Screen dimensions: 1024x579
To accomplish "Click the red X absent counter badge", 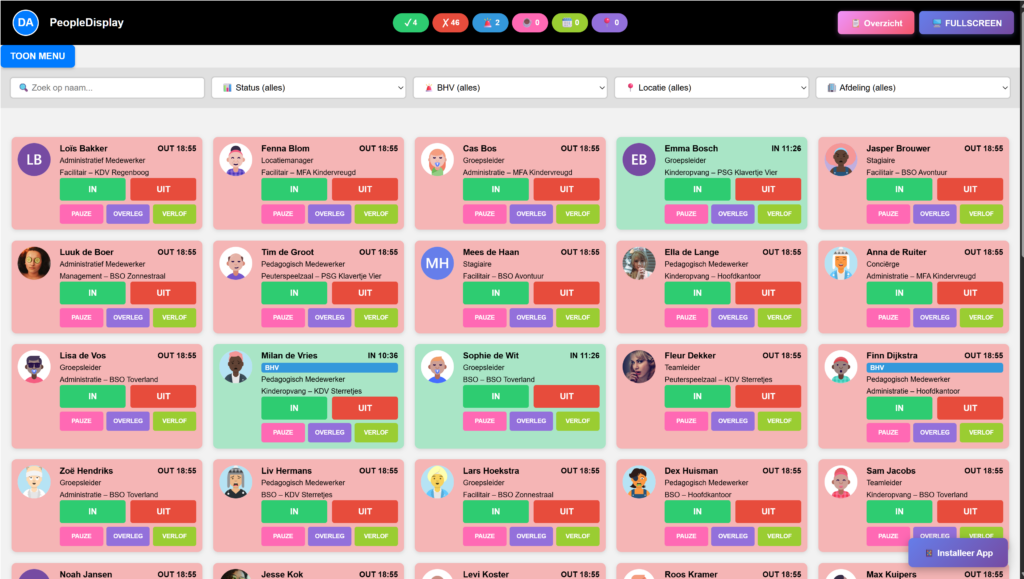I will 450,22.
